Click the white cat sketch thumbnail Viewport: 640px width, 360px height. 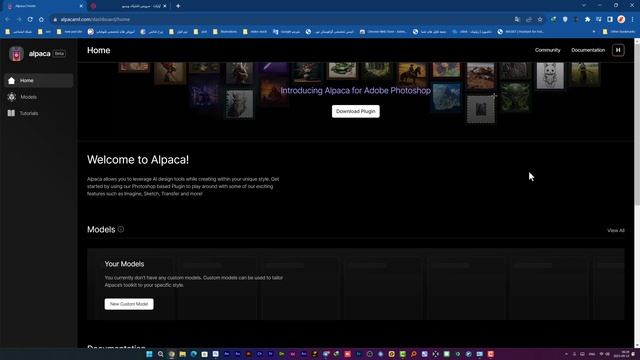[x=550, y=75]
